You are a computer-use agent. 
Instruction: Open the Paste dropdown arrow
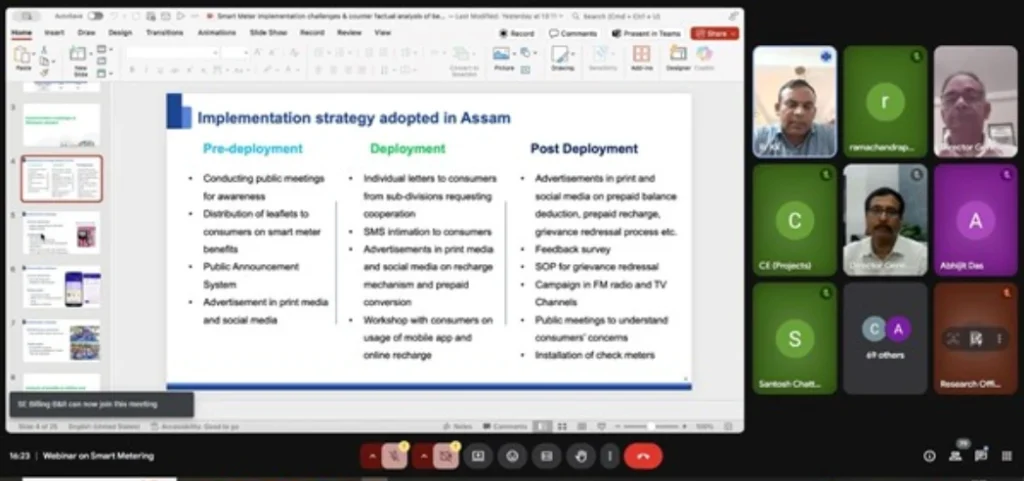(23, 68)
